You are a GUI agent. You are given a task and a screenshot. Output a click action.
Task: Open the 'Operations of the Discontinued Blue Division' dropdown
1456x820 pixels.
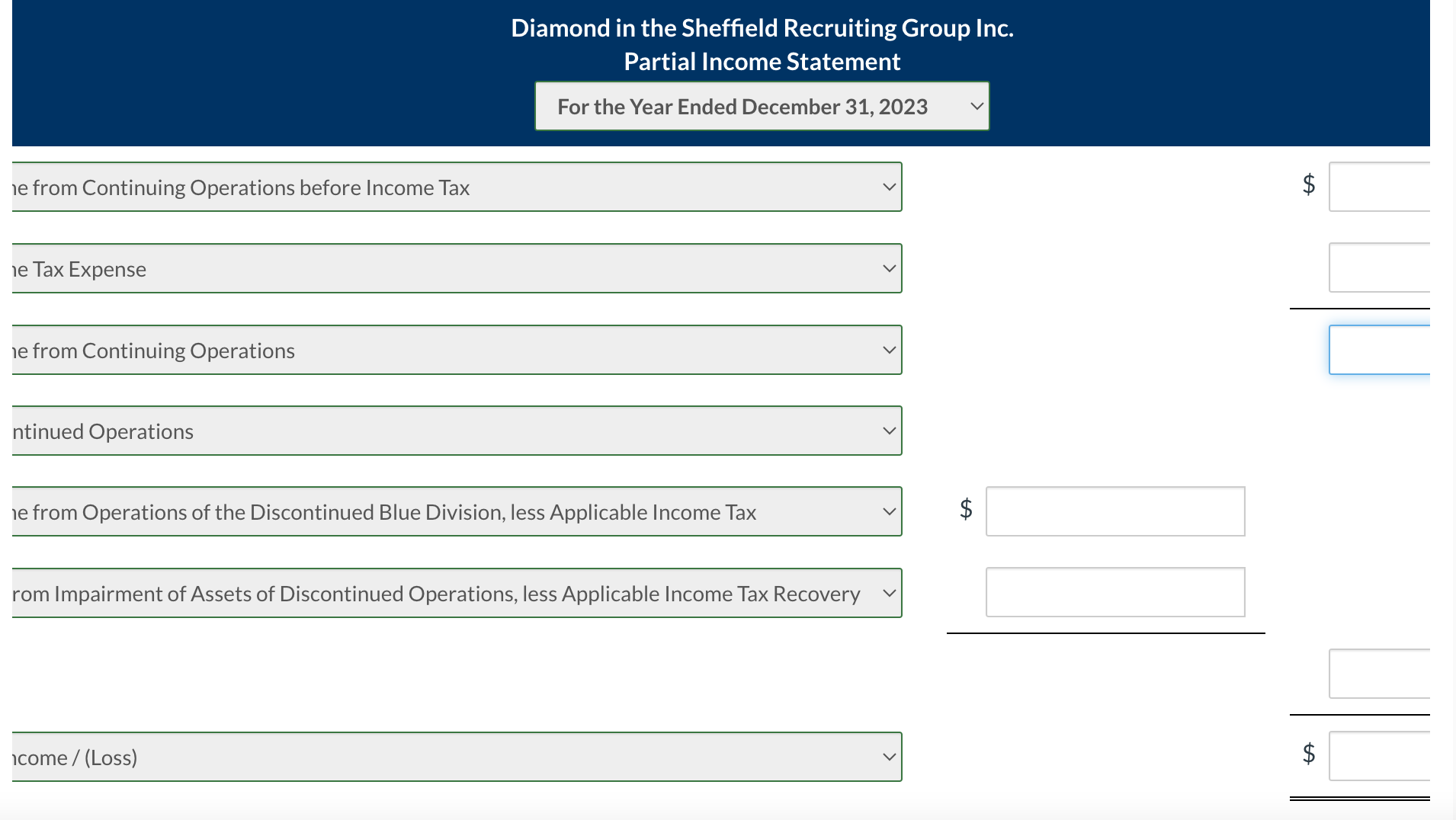tap(457, 511)
